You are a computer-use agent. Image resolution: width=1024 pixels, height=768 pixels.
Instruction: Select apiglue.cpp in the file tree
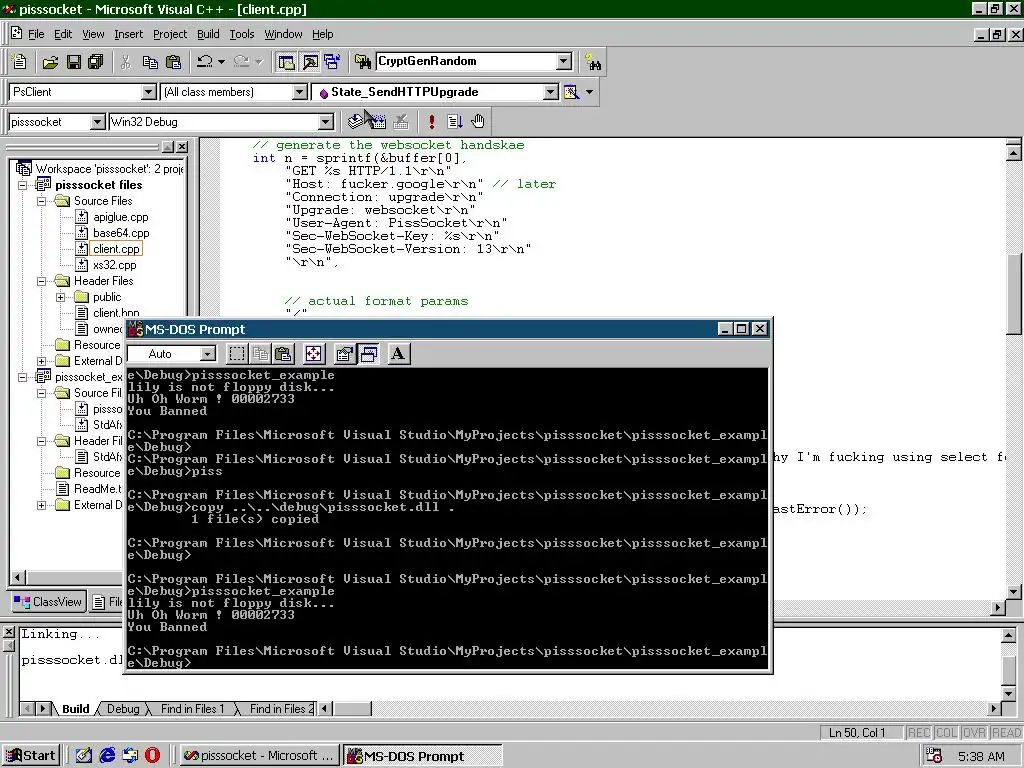click(x=120, y=217)
